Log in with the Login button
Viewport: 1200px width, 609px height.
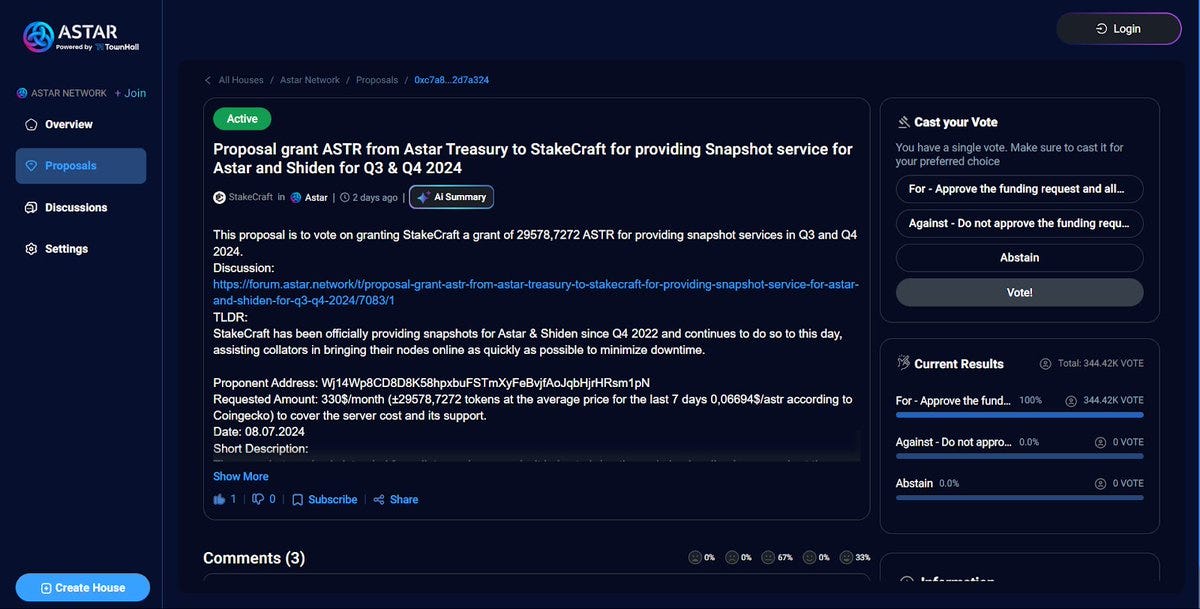coord(1118,29)
